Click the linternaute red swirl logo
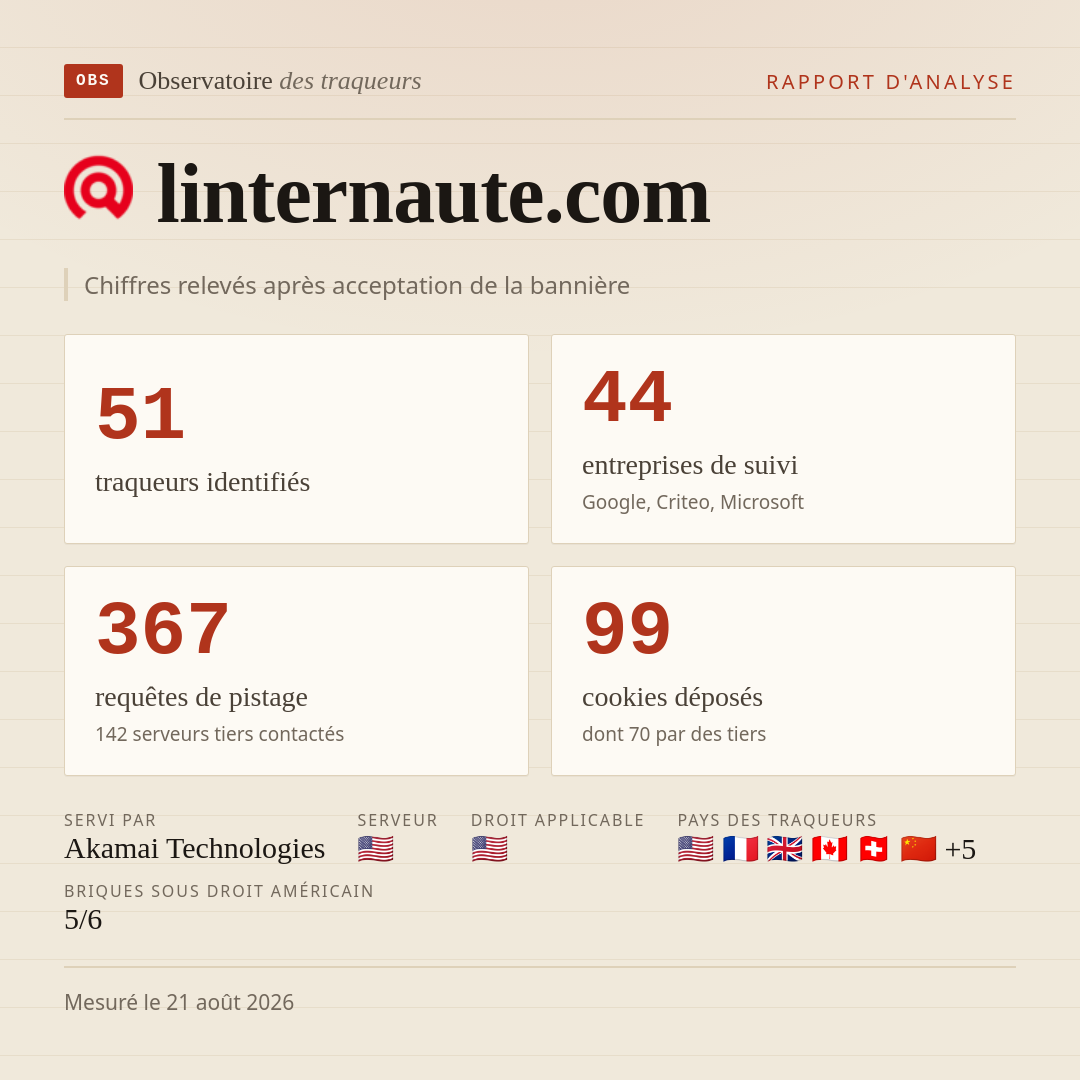Viewport: 1080px width, 1080px height. pos(98,188)
